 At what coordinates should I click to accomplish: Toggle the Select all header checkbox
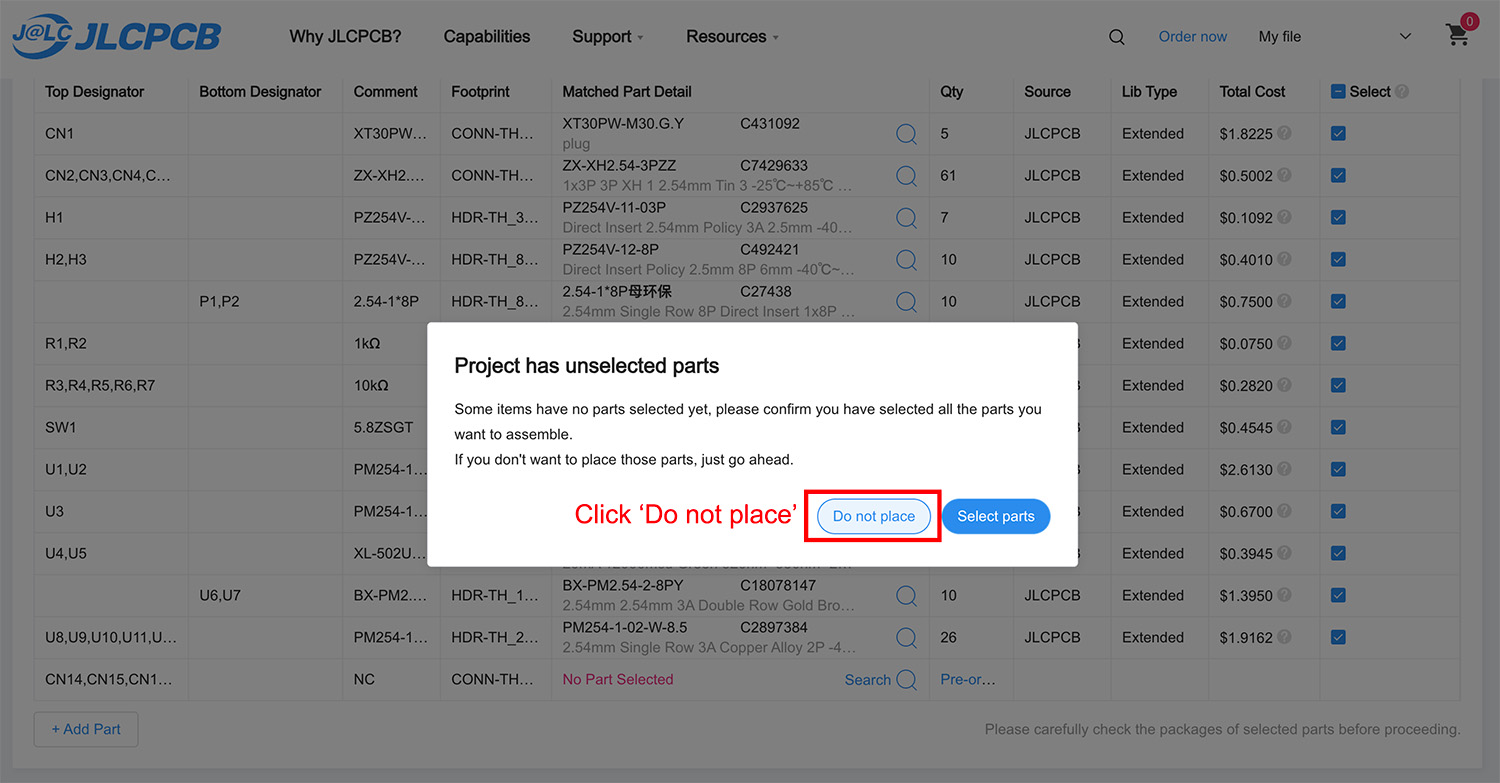click(x=1338, y=91)
